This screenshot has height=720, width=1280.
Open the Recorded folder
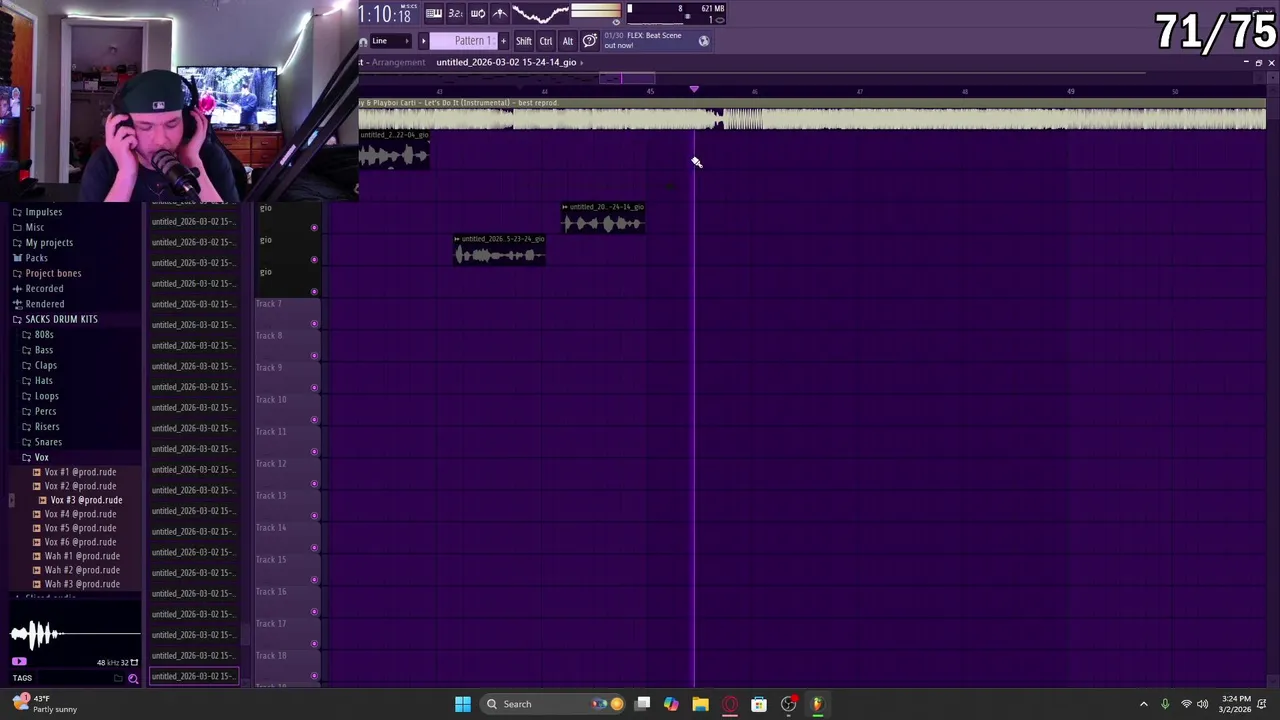pyautogui.click(x=44, y=288)
